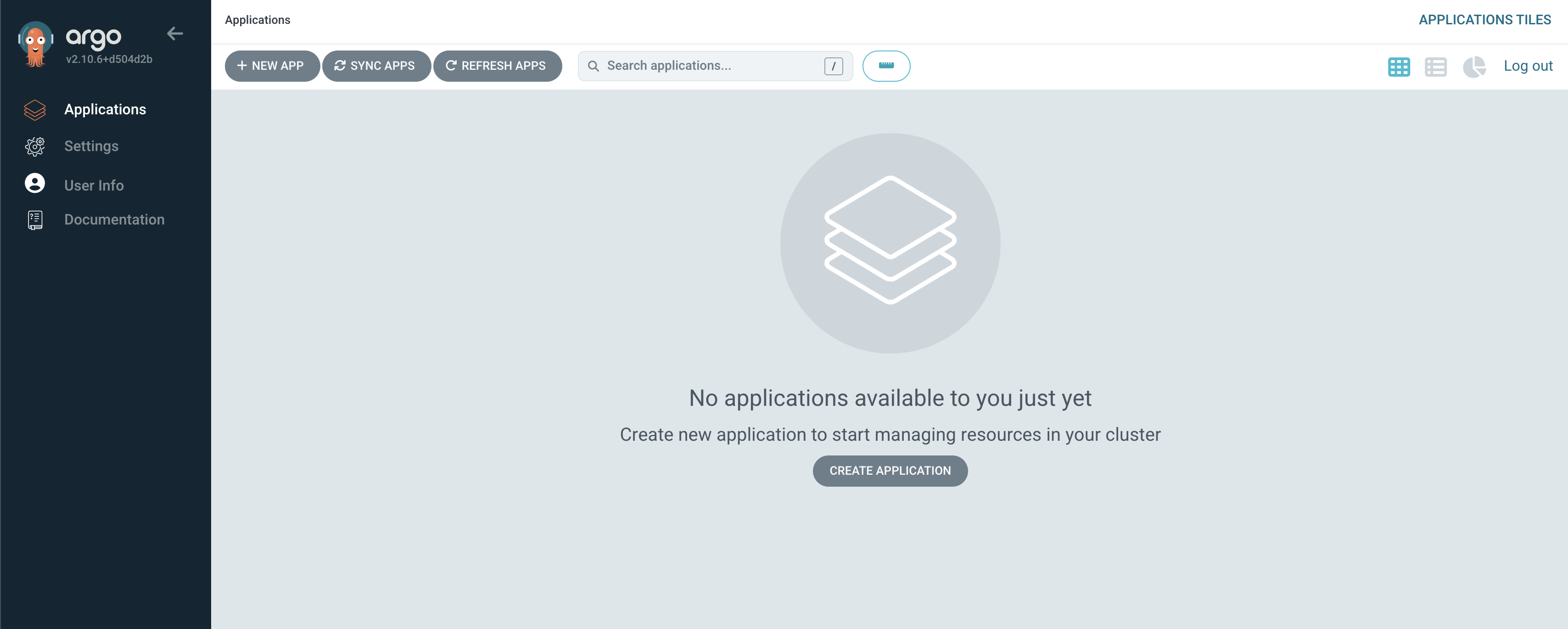The height and width of the screenshot is (629, 1568).
Task: Click the User Info avatar icon
Action: click(35, 183)
